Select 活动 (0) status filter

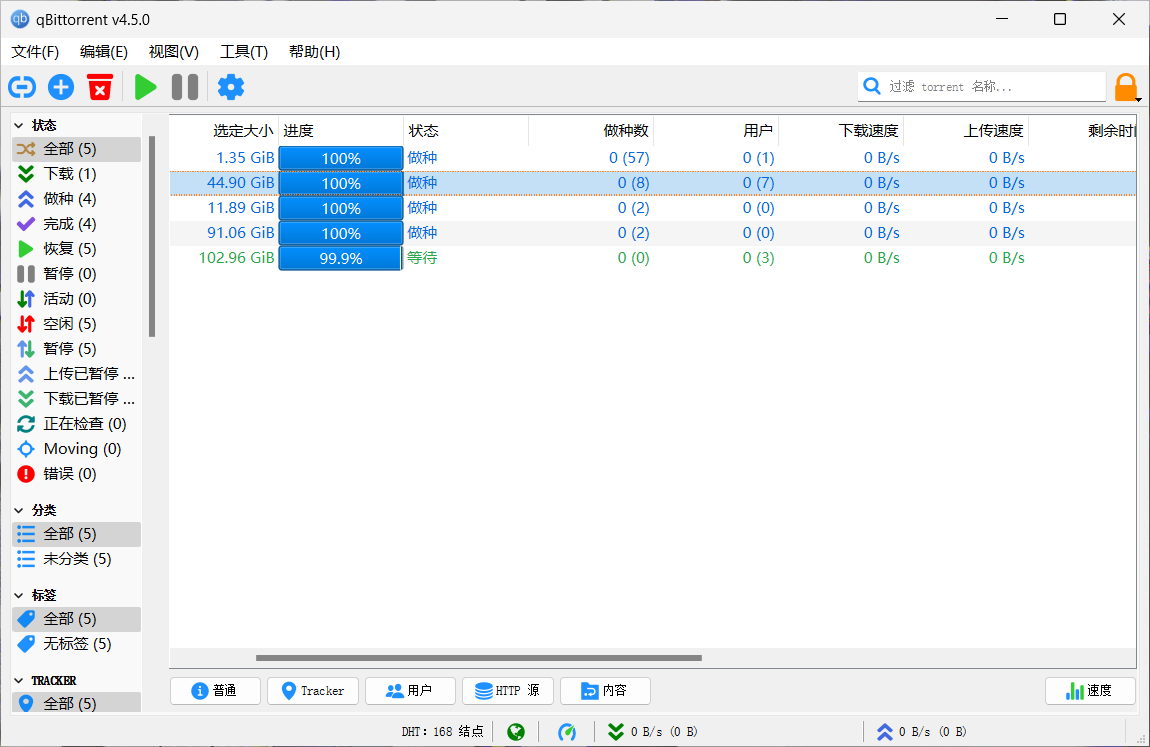pos(76,298)
